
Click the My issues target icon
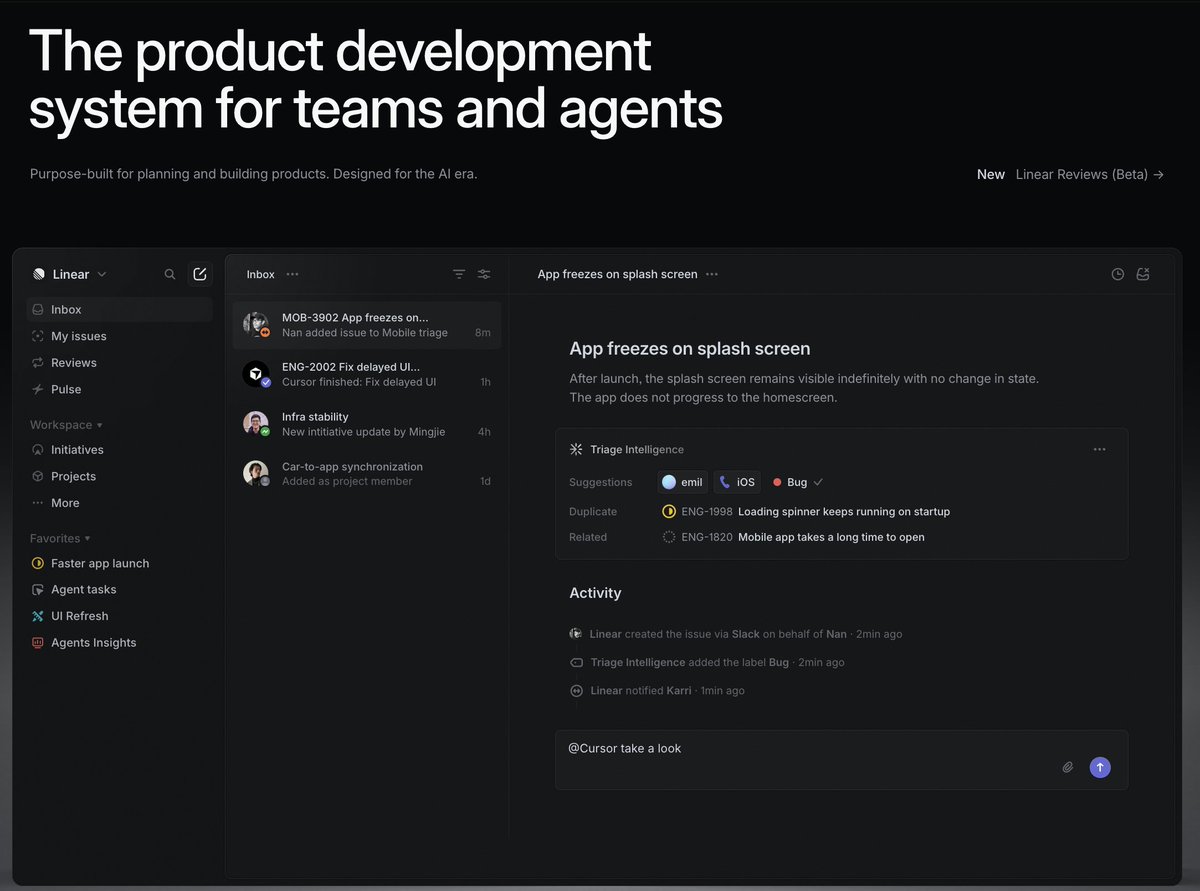[x=38, y=336]
